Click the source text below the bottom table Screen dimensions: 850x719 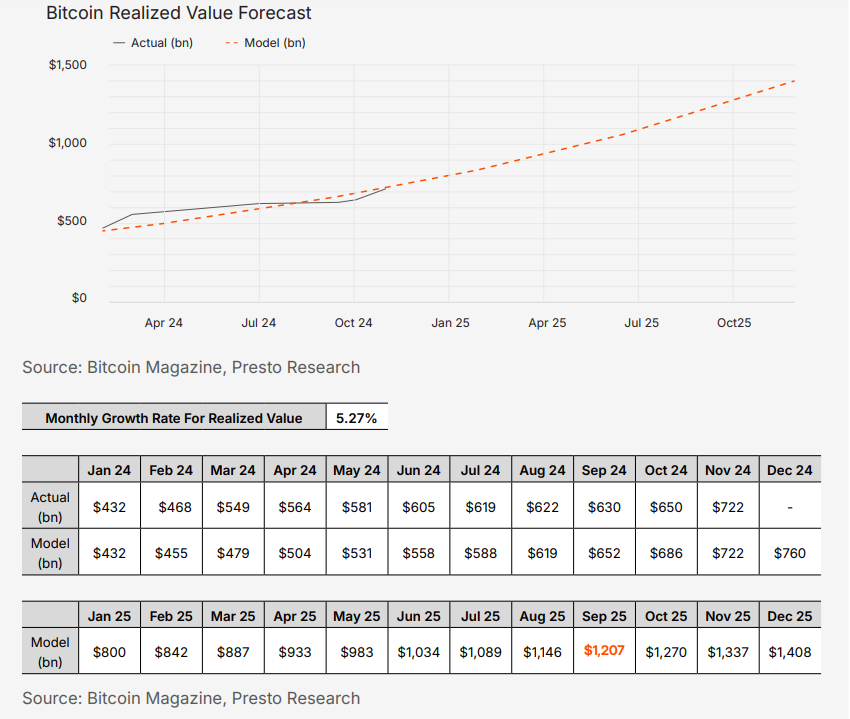point(191,698)
